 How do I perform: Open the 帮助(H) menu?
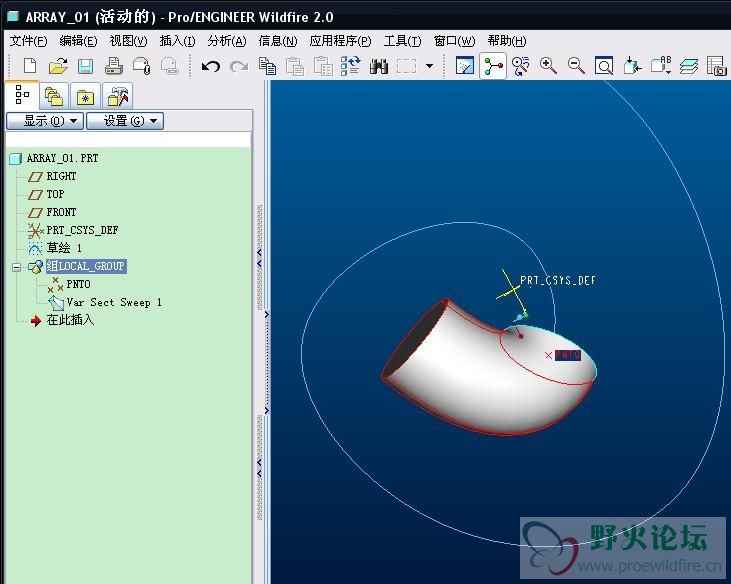click(507, 41)
